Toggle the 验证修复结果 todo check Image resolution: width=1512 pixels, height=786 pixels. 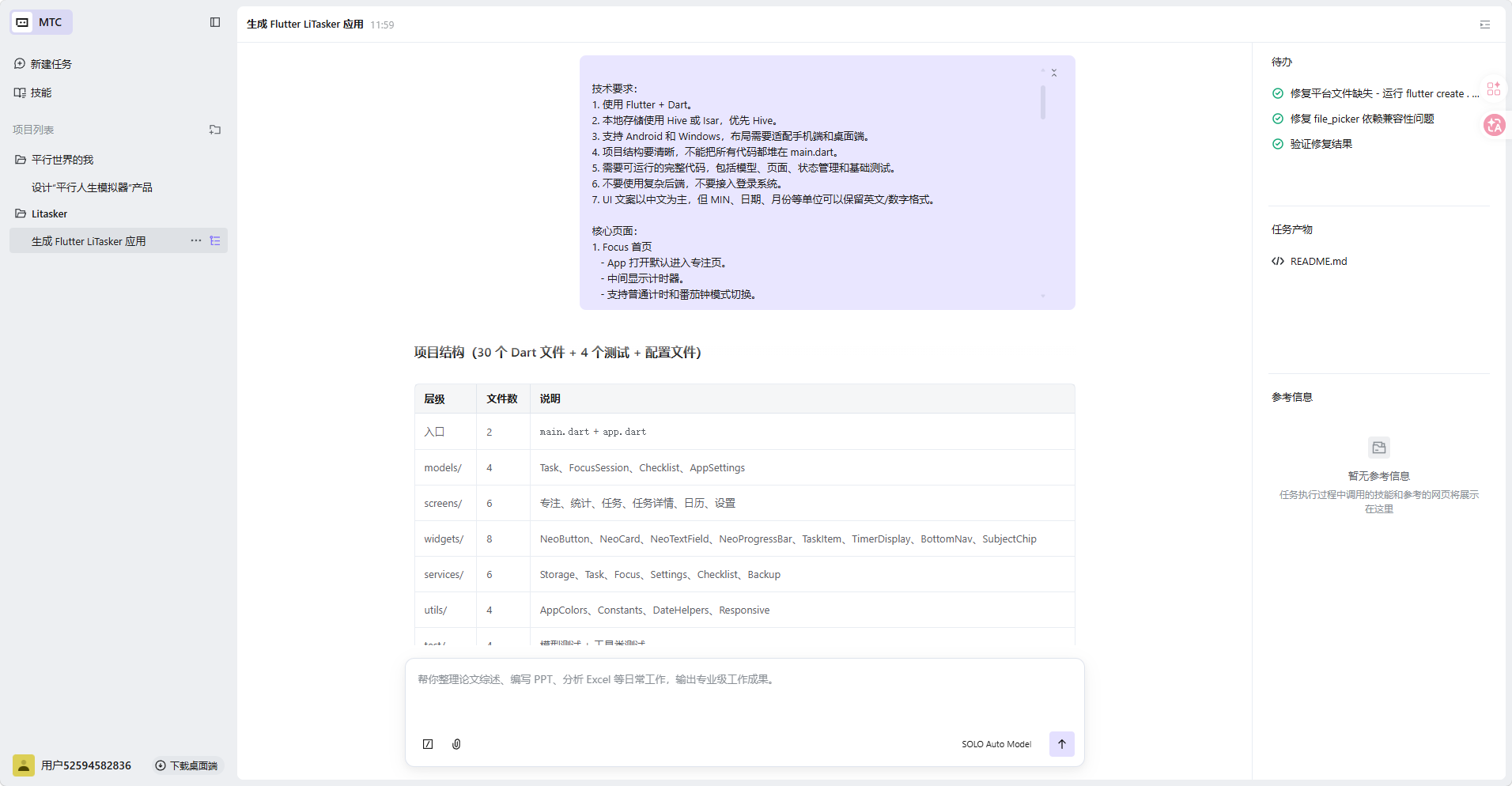pos(1277,144)
